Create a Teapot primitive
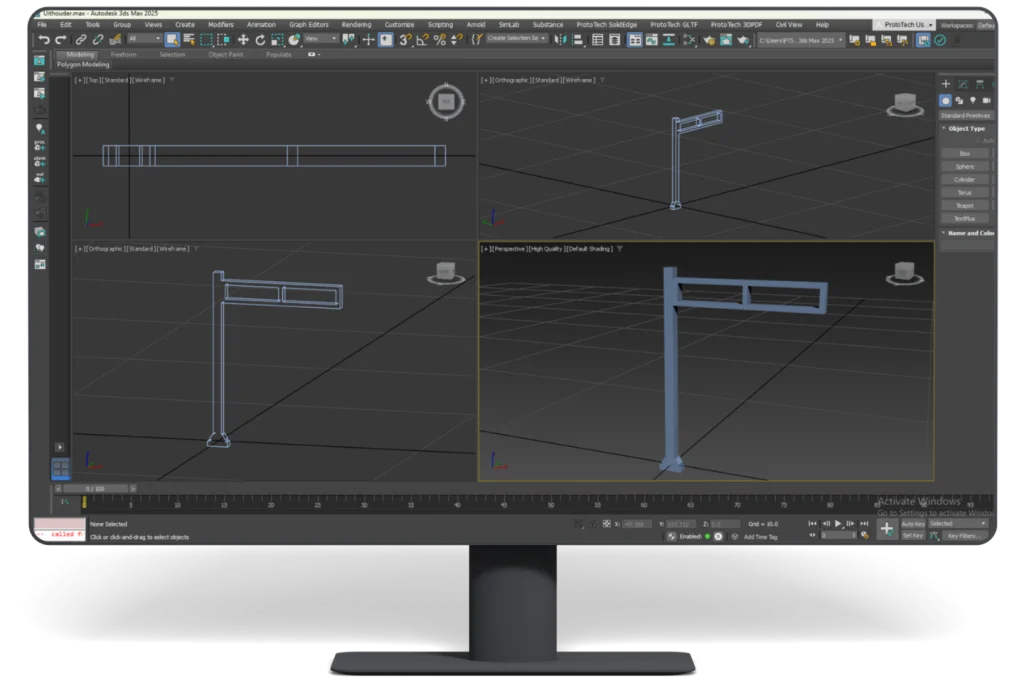 pos(964,205)
